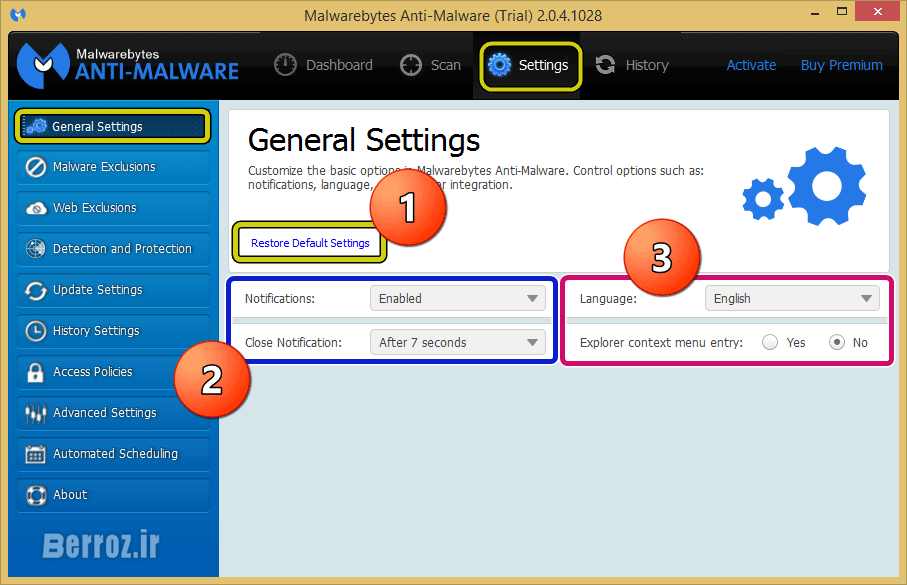Switch to the Dashboard tab
Viewport: 907px width, 585px height.
(323, 65)
